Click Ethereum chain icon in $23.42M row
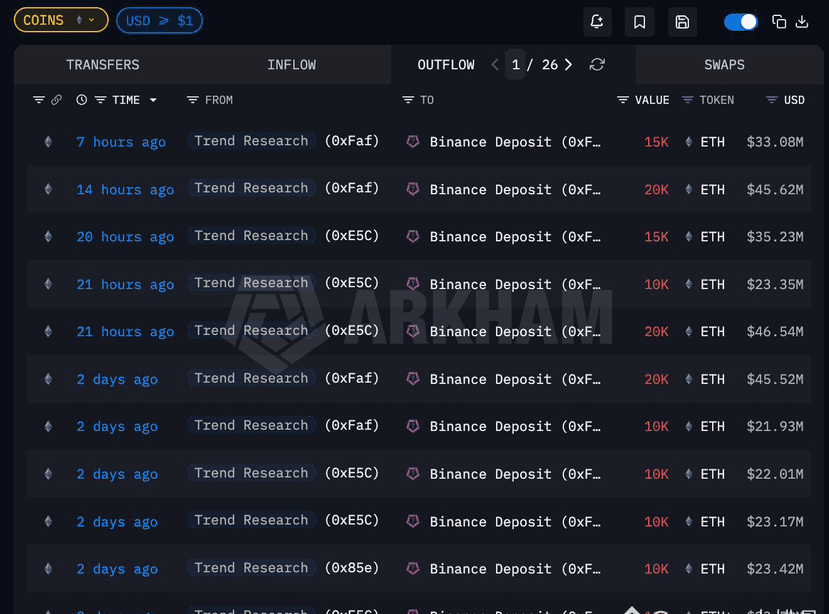Image resolution: width=829 pixels, height=614 pixels. [x=48, y=569]
